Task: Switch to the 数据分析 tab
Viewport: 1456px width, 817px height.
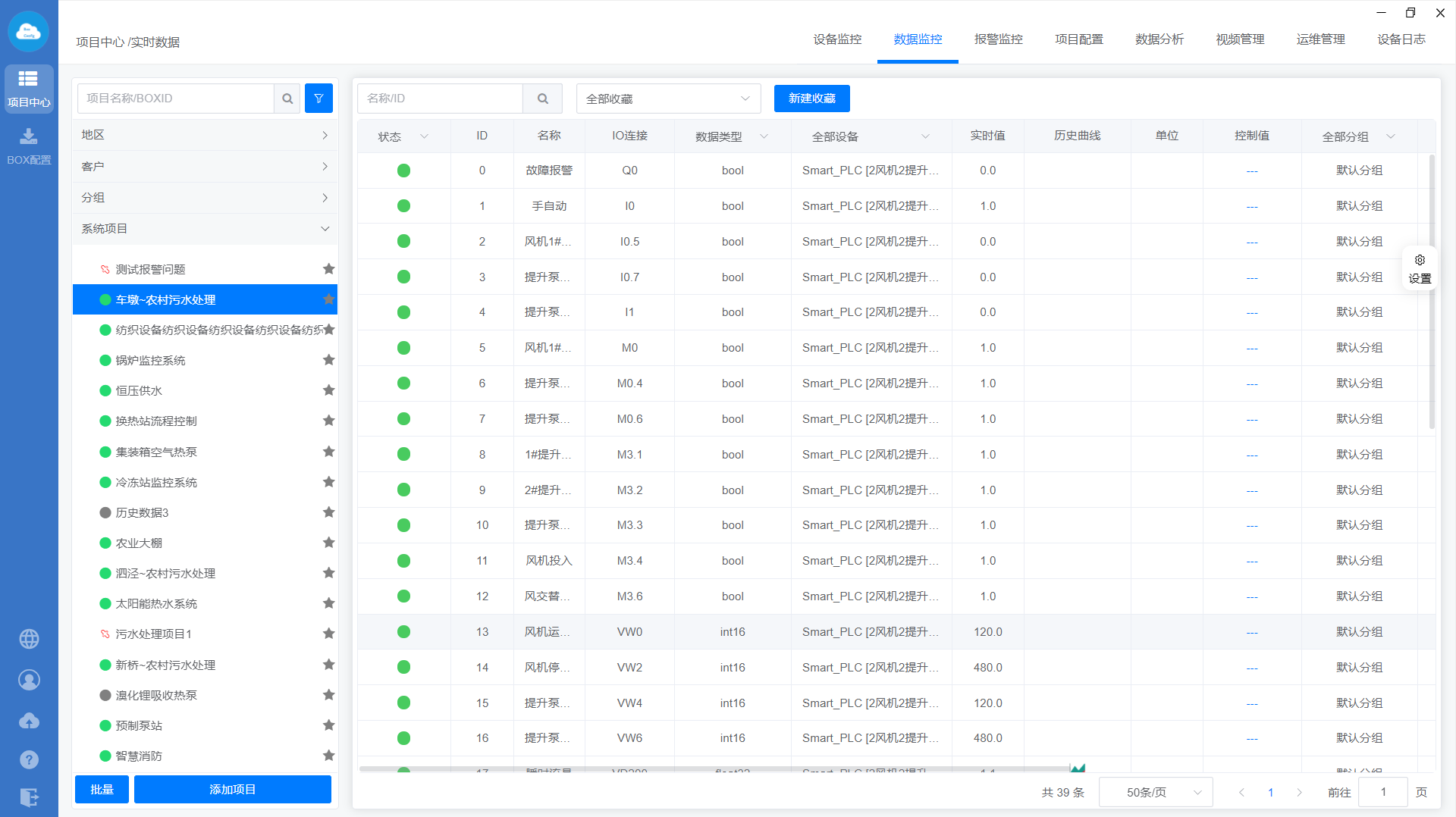Action: (1159, 39)
